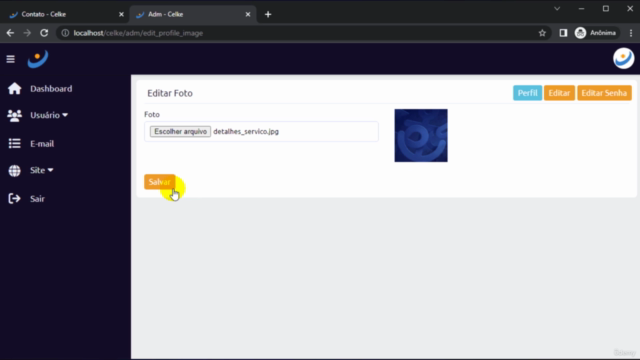Open the Chrome three-dot menu
Image resolution: width=640 pixels, height=360 pixels.
(631, 33)
